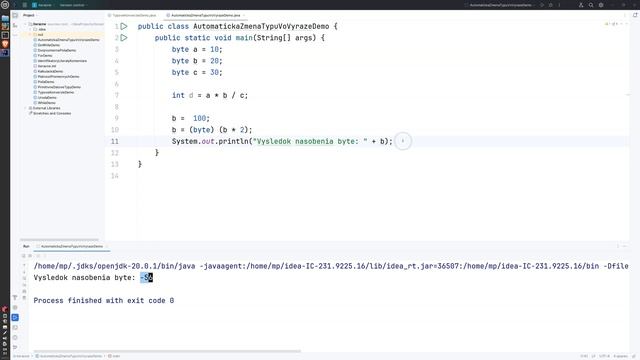The image size is (640, 360).
Task: Run class from gutter arrow on line 1
Action: coord(124,26)
